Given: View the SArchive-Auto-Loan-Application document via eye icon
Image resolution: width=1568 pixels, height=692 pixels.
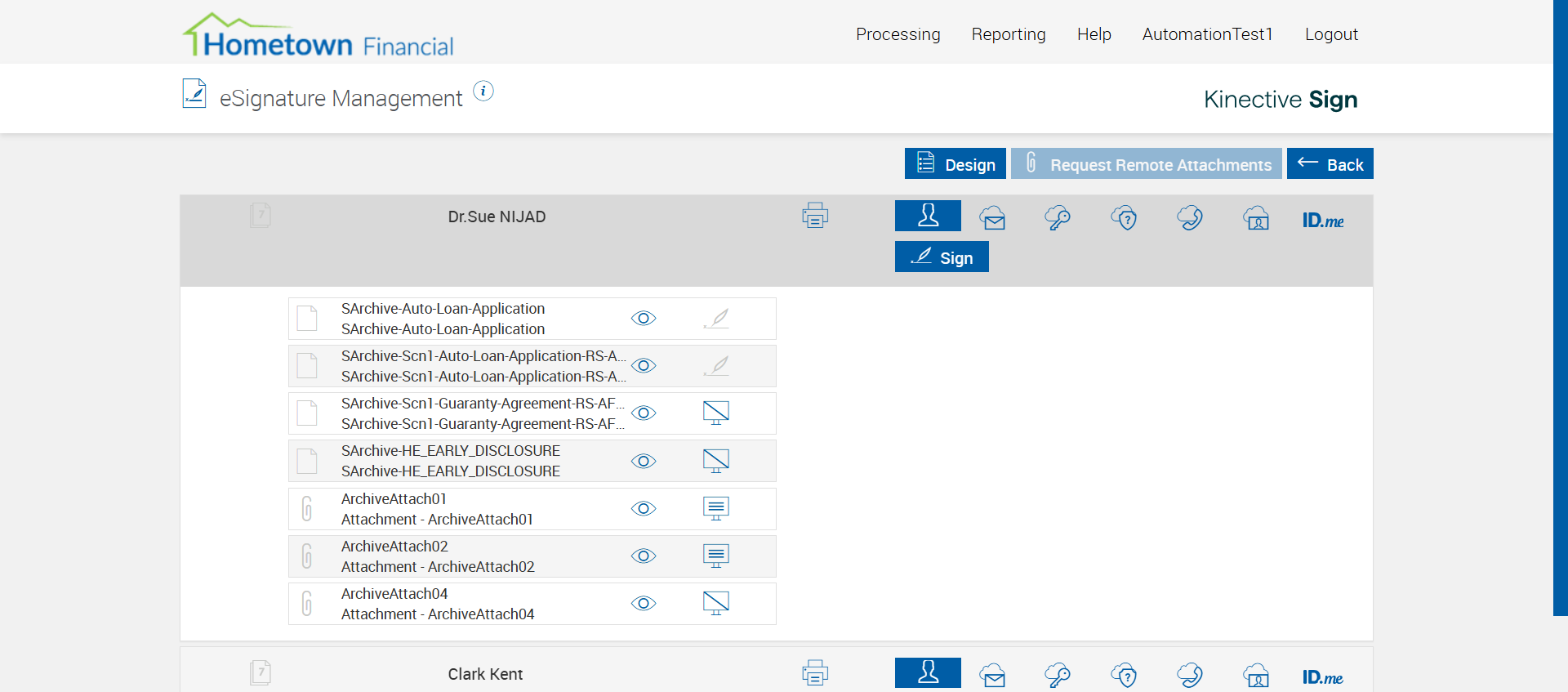Looking at the screenshot, I should click(x=644, y=319).
